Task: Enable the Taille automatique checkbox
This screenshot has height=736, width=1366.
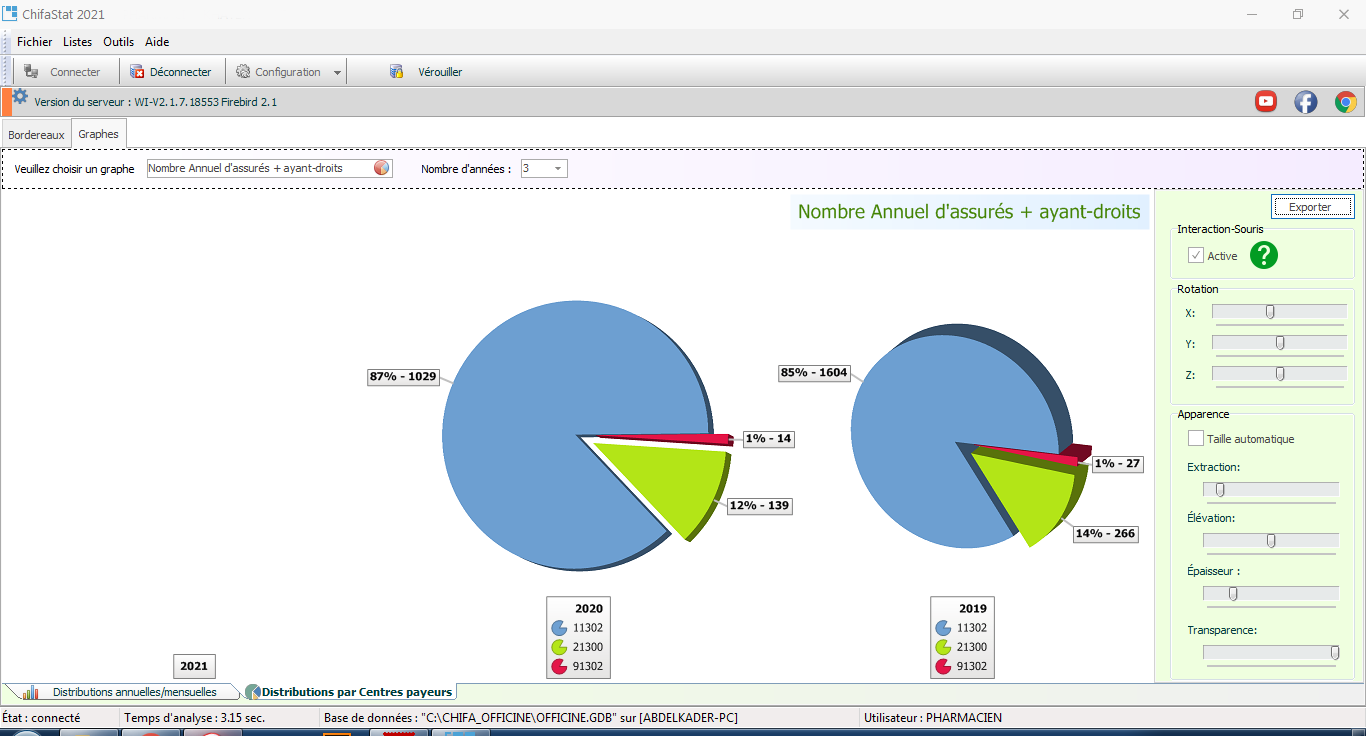Action: (1196, 439)
